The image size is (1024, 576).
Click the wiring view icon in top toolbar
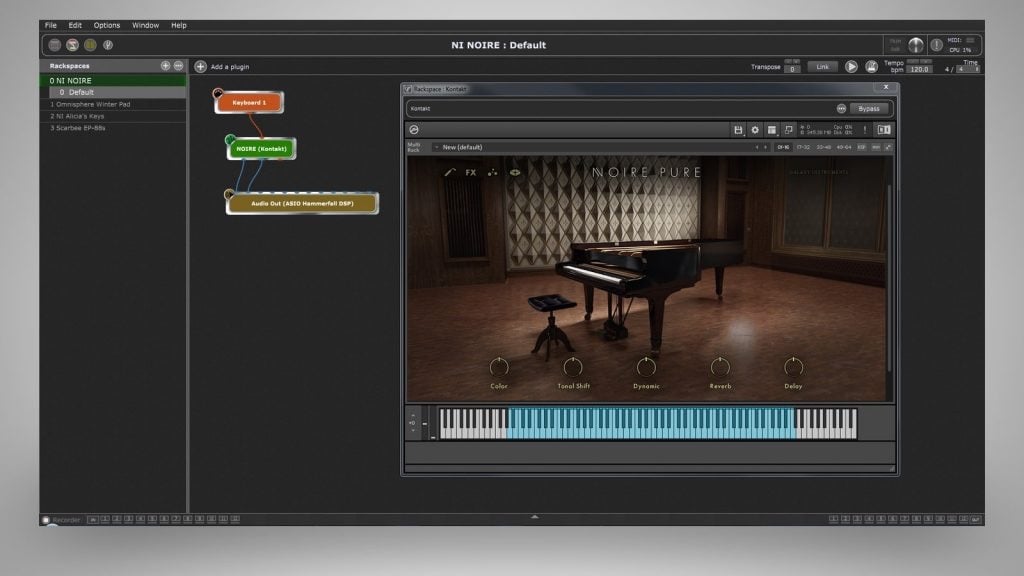coord(72,45)
